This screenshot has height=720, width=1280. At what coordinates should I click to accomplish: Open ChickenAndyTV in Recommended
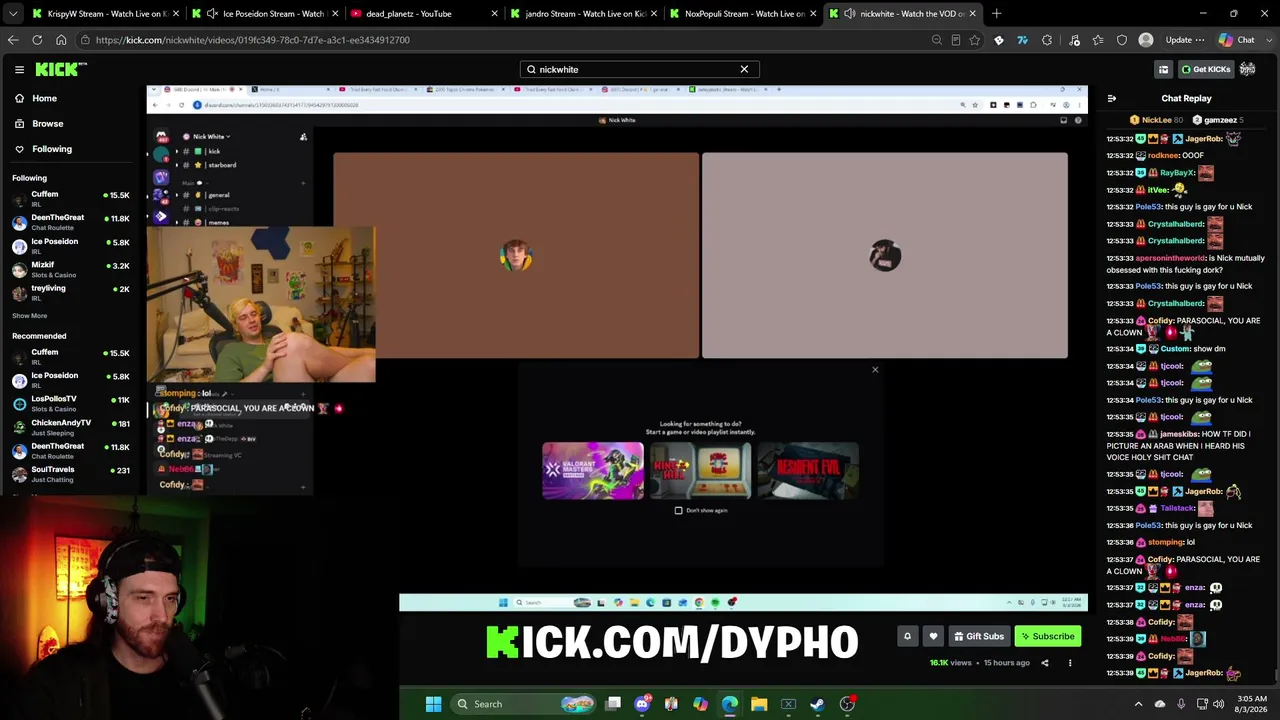[x=72, y=426]
